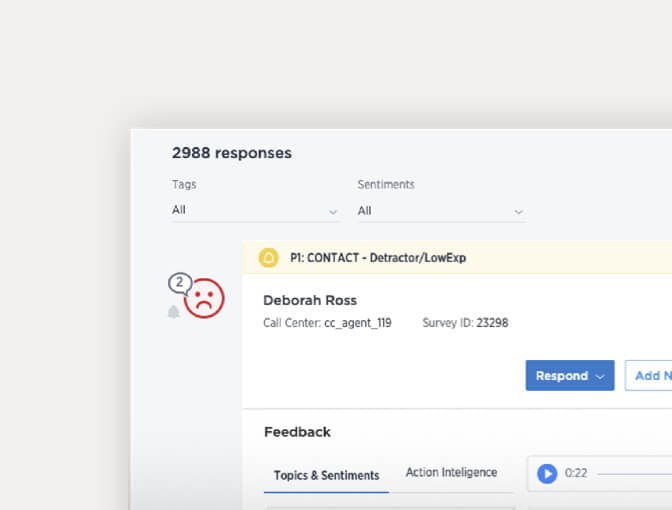Viewport: 672px width, 510px height.
Task: Click the Respond button
Action: (x=570, y=375)
